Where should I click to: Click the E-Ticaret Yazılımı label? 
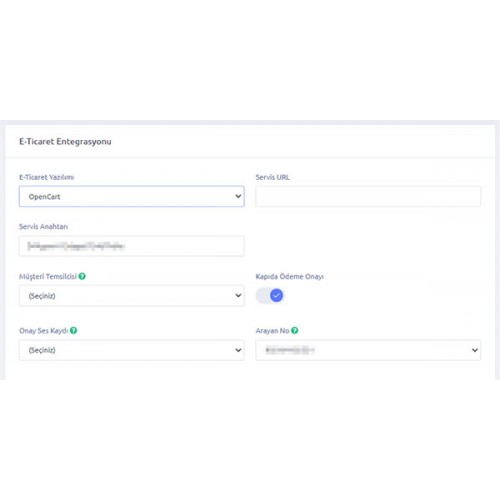(x=46, y=177)
